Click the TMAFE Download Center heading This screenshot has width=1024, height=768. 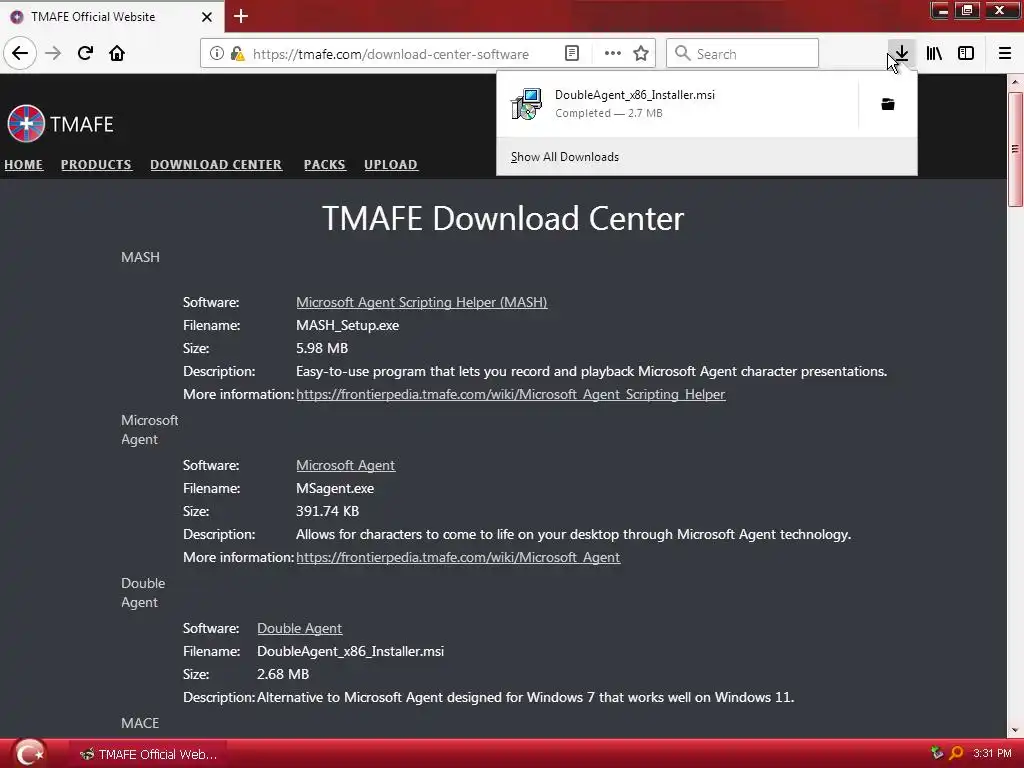pyautogui.click(x=503, y=218)
